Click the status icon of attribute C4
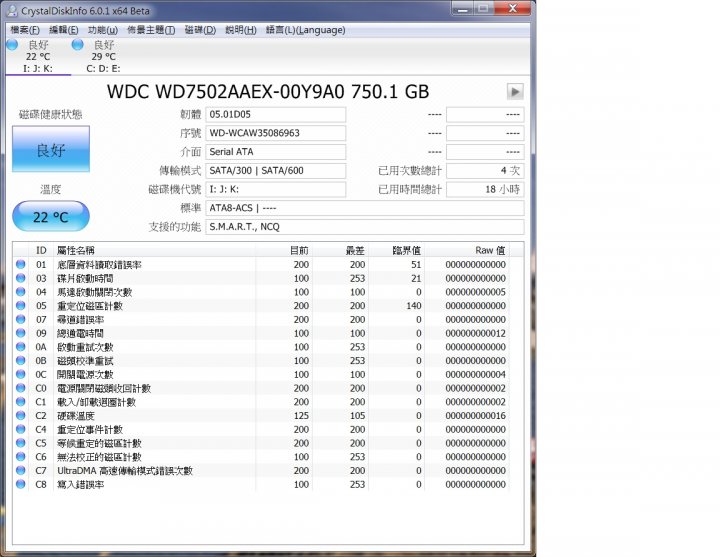Image resolution: width=720 pixels, height=557 pixels. 21,429
